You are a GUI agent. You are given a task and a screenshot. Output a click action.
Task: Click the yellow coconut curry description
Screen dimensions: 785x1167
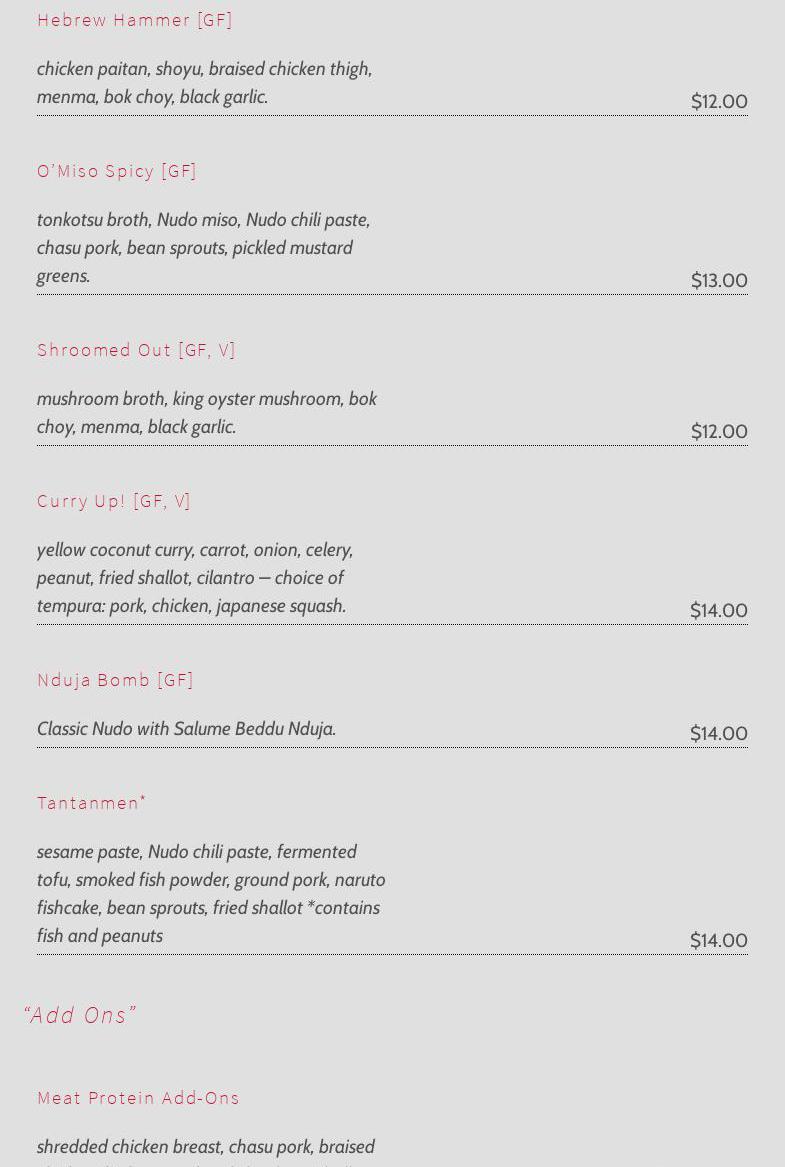click(195, 578)
